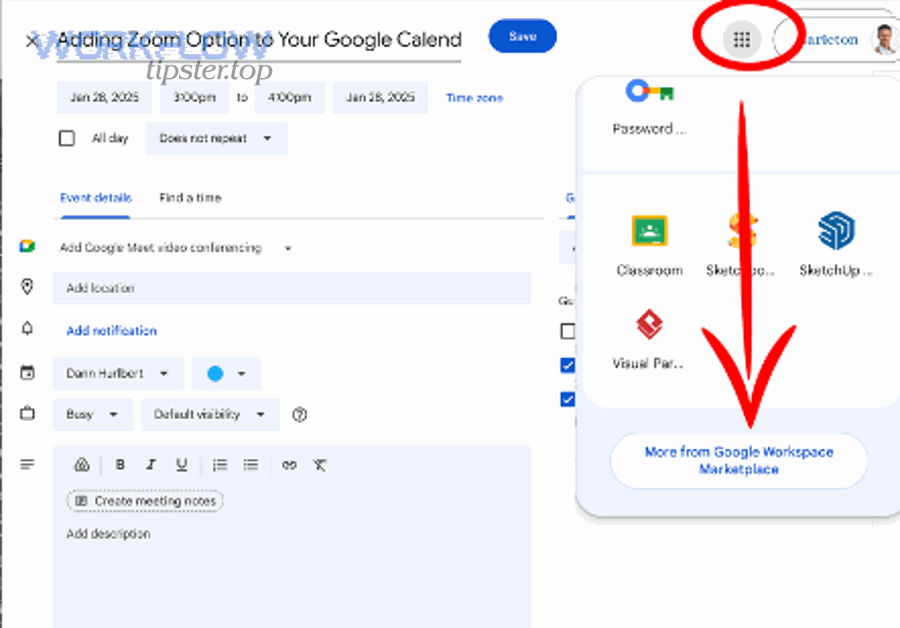The width and height of the screenshot is (900, 628).
Task: Insert a link in description
Action: (x=289, y=465)
